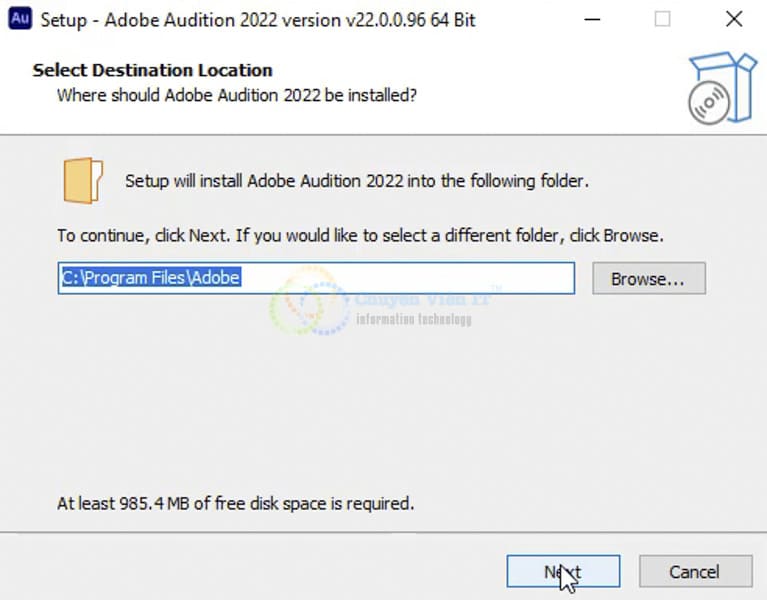Click the circular watermark logo
The width and height of the screenshot is (767, 600).
[310, 298]
